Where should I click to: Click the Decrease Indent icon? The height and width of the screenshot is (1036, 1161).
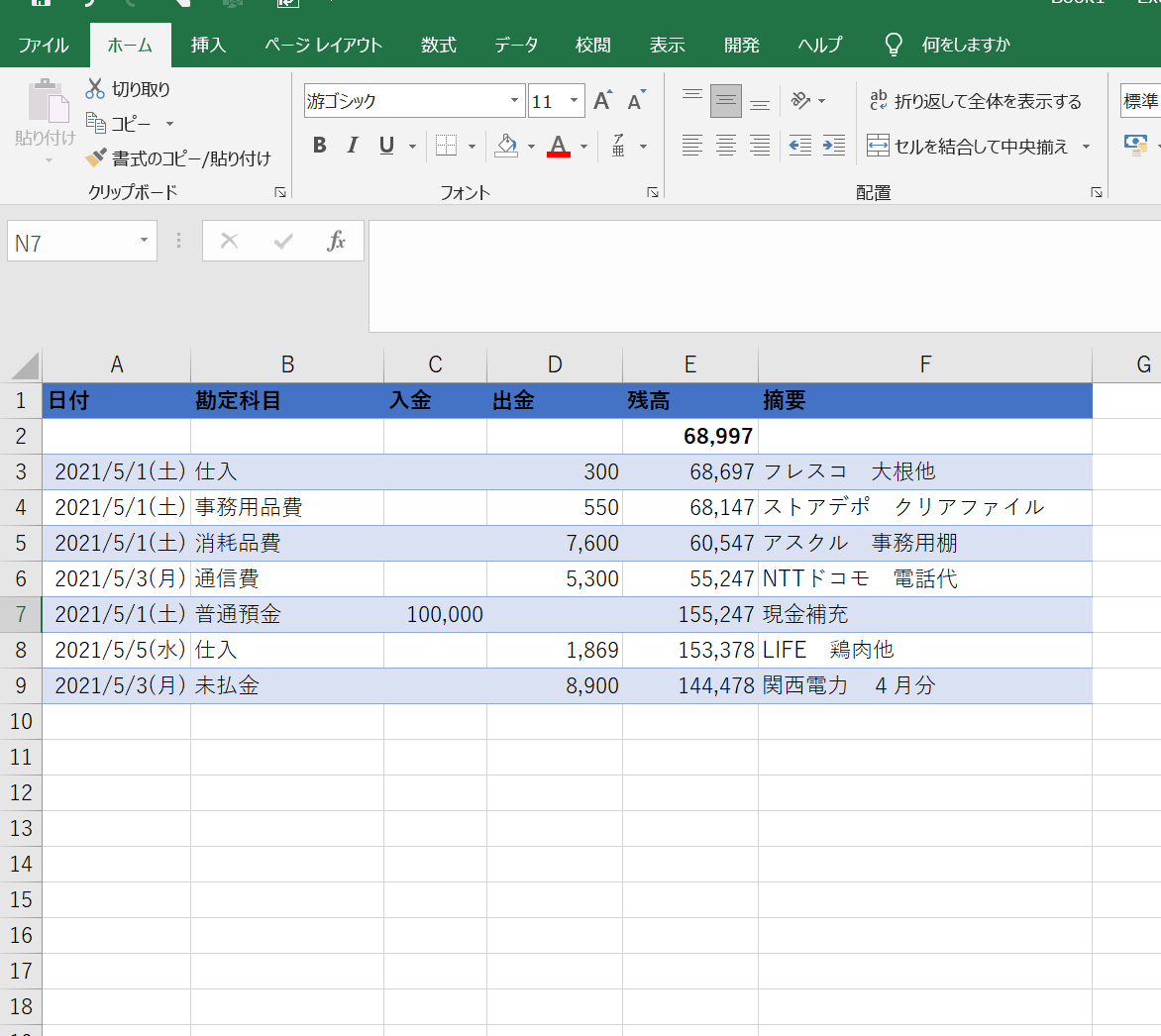point(800,147)
